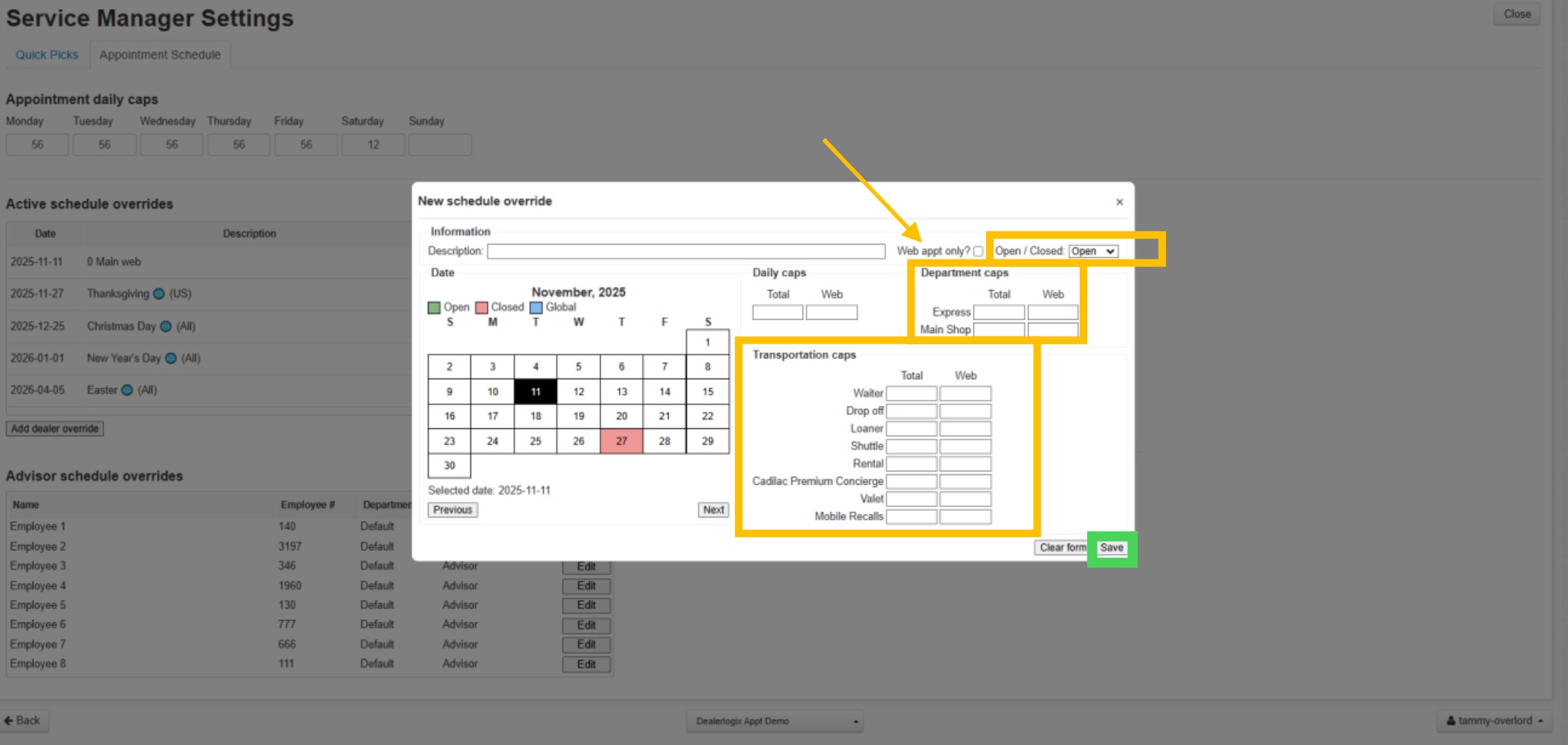Click the Selected date 2025-11-11 text

pos(489,491)
